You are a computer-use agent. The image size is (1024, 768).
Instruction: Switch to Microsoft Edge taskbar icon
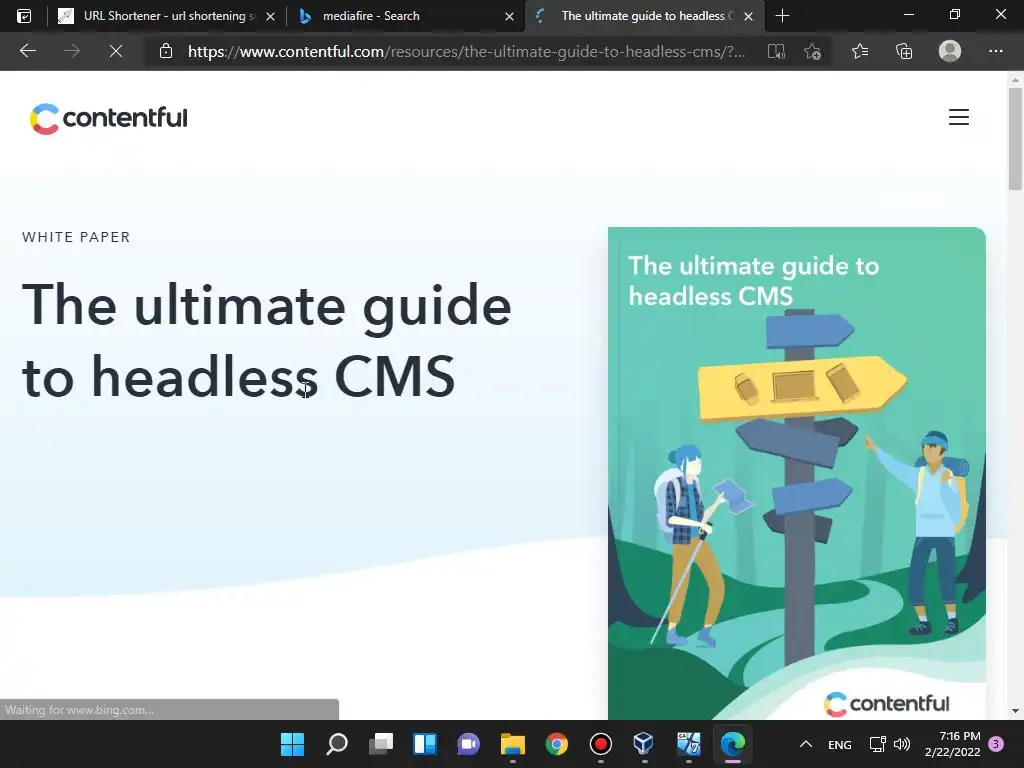pyautogui.click(x=733, y=744)
